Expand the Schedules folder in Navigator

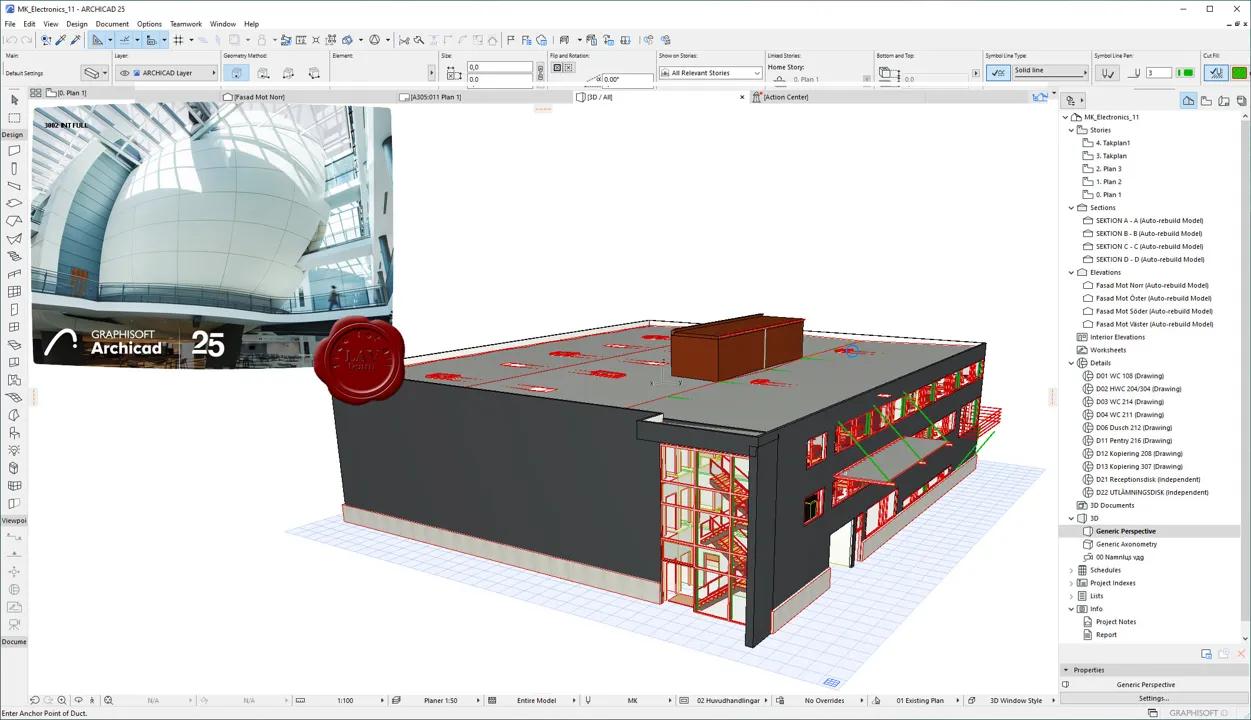coord(1071,570)
